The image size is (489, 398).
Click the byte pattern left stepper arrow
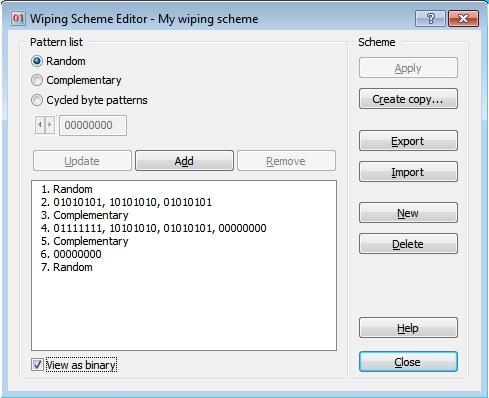[x=40, y=125]
